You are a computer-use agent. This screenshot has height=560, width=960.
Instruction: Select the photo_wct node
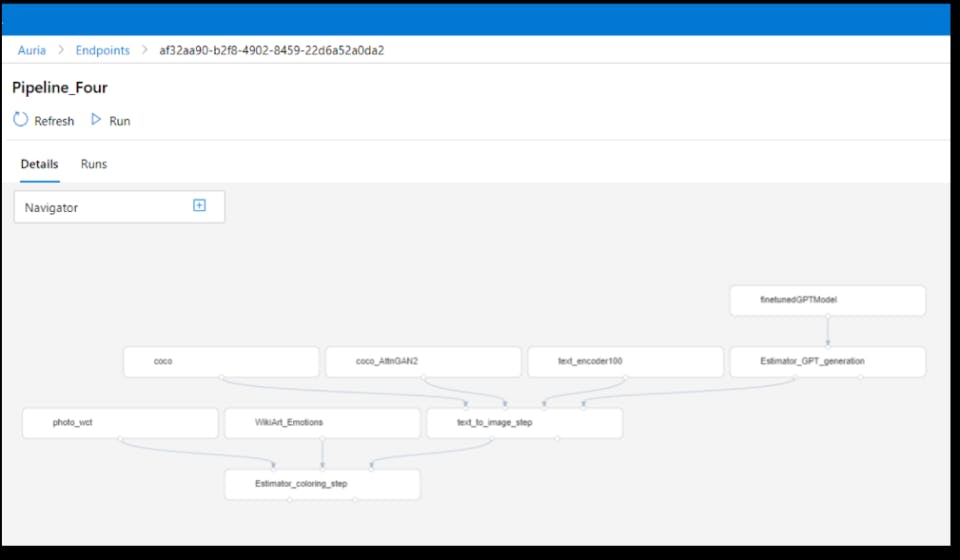click(120, 423)
